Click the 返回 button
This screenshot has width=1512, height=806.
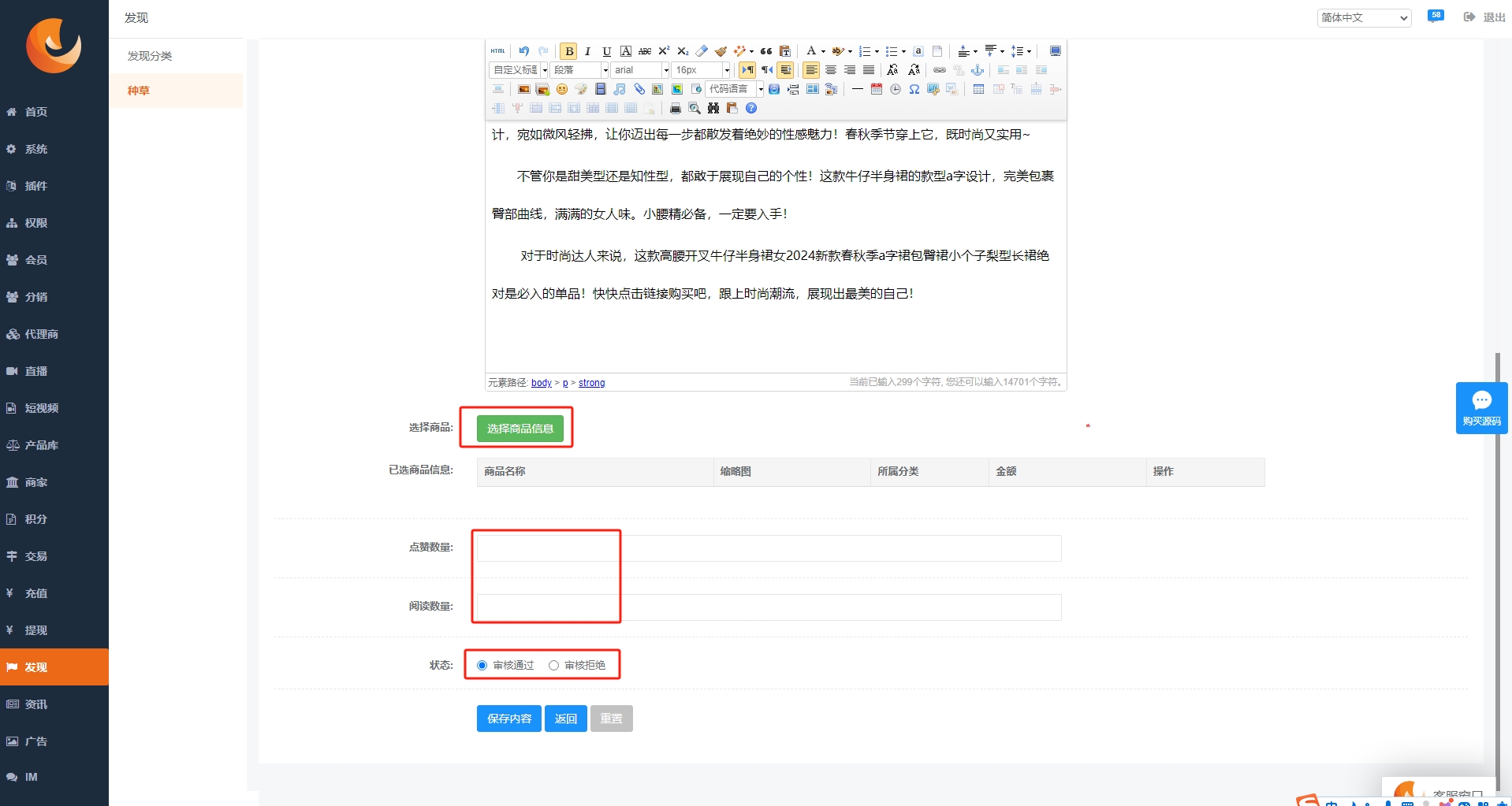(x=566, y=719)
